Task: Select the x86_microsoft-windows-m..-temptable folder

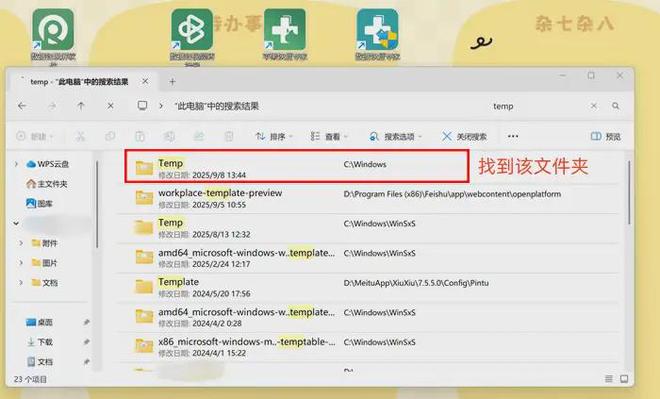Action: pos(367,347)
